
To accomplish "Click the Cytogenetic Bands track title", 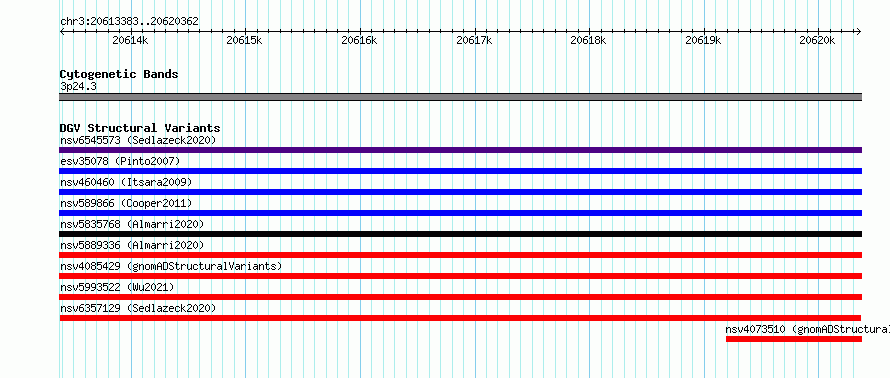I will [119, 74].
